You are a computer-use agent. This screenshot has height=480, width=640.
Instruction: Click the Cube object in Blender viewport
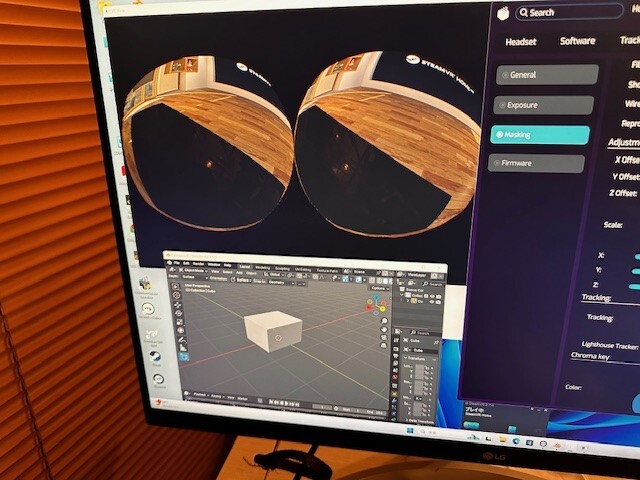[273, 331]
